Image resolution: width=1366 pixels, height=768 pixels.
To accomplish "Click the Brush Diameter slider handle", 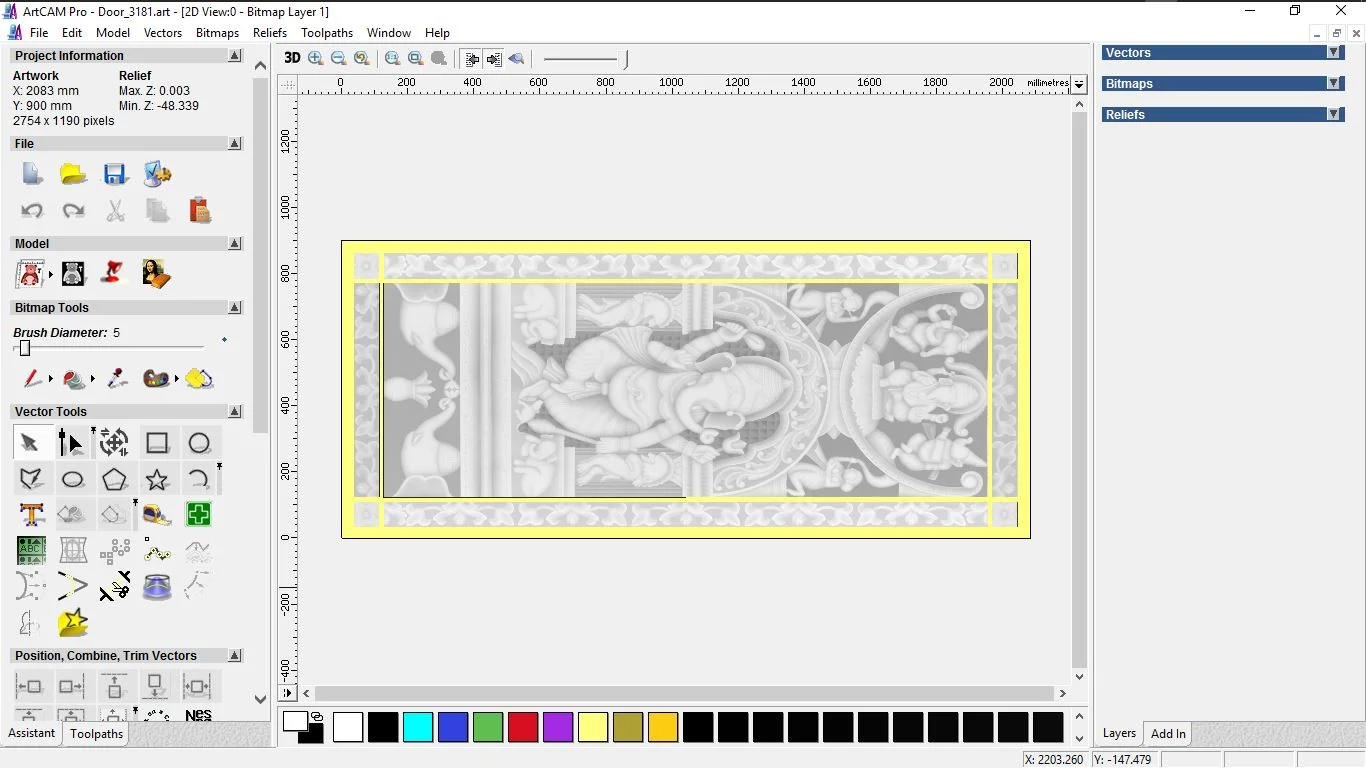I will tap(25, 348).
